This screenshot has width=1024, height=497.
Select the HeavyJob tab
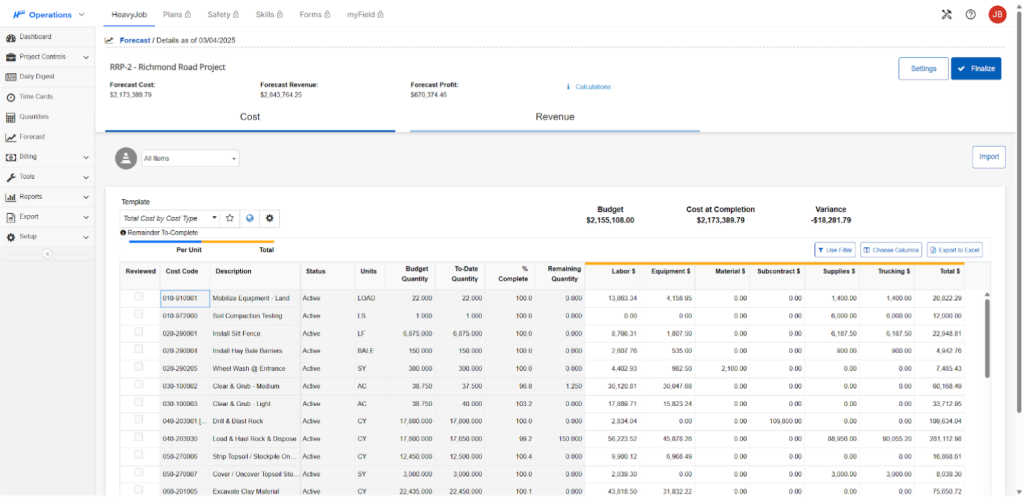(127, 15)
